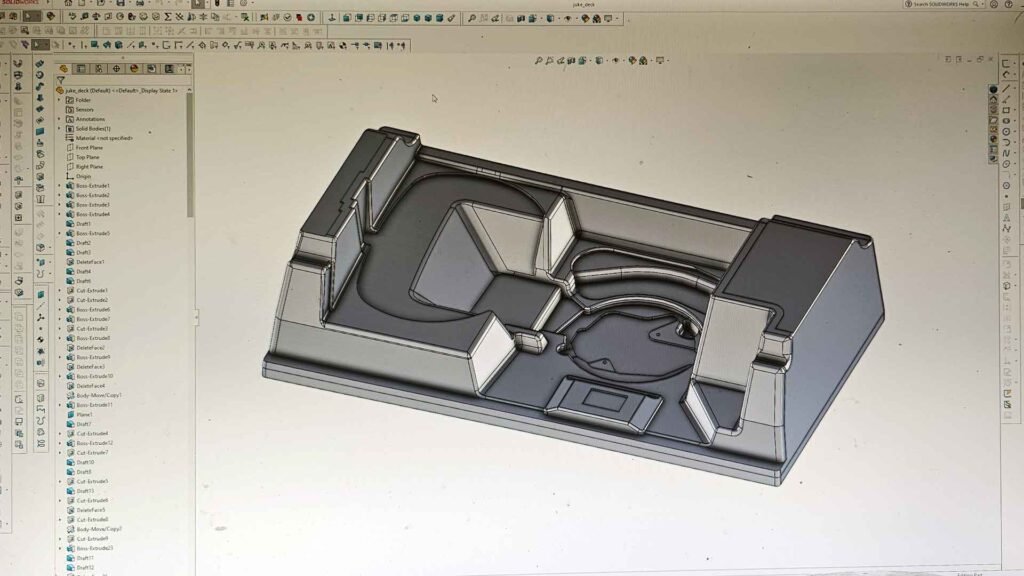Click the Cut-Extrude1 feature
This screenshot has height=576, width=1024.
point(92,291)
